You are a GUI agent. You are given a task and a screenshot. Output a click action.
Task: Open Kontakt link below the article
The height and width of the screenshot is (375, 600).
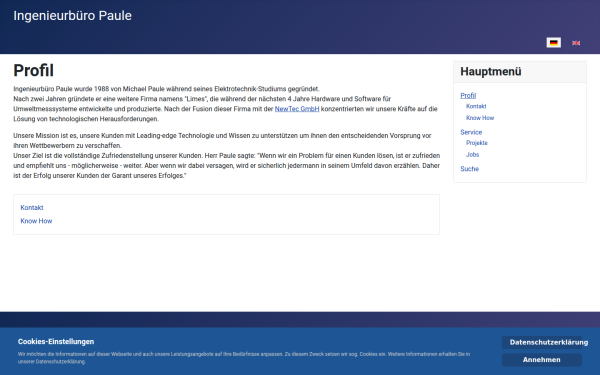32,207
